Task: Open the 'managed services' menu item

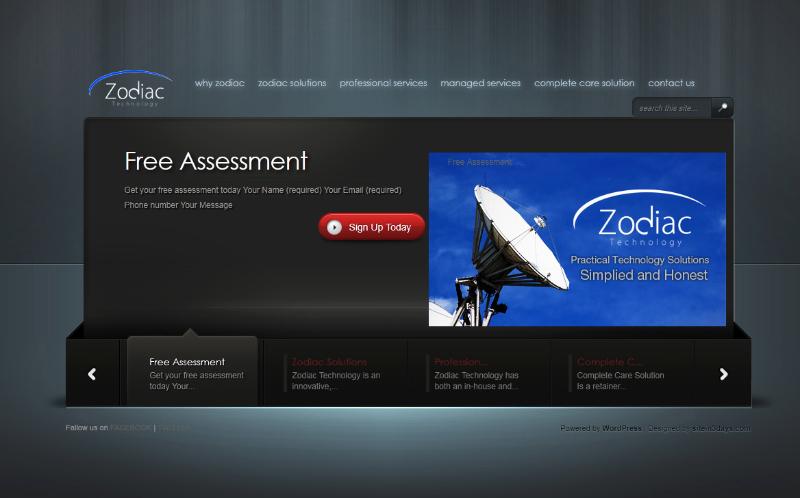Action: 481,83
